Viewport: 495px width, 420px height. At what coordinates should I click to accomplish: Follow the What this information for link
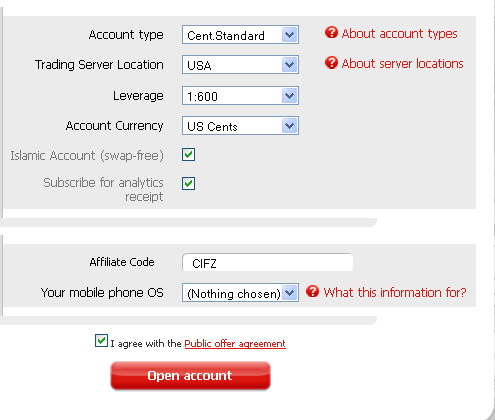pyautogui.click(x=395, y=292)
